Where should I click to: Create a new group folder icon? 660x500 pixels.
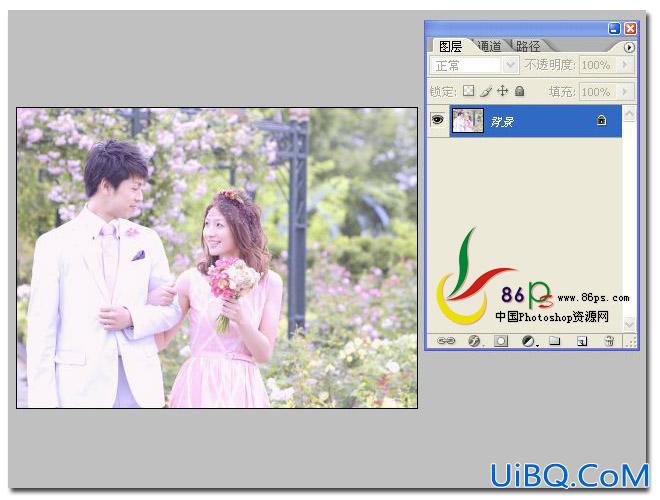point(555,340)
